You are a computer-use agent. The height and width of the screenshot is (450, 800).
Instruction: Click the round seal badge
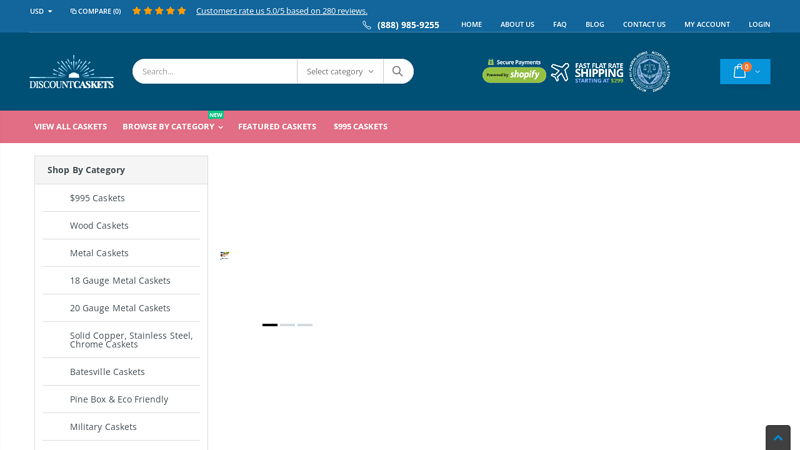[x=649, y=72]
